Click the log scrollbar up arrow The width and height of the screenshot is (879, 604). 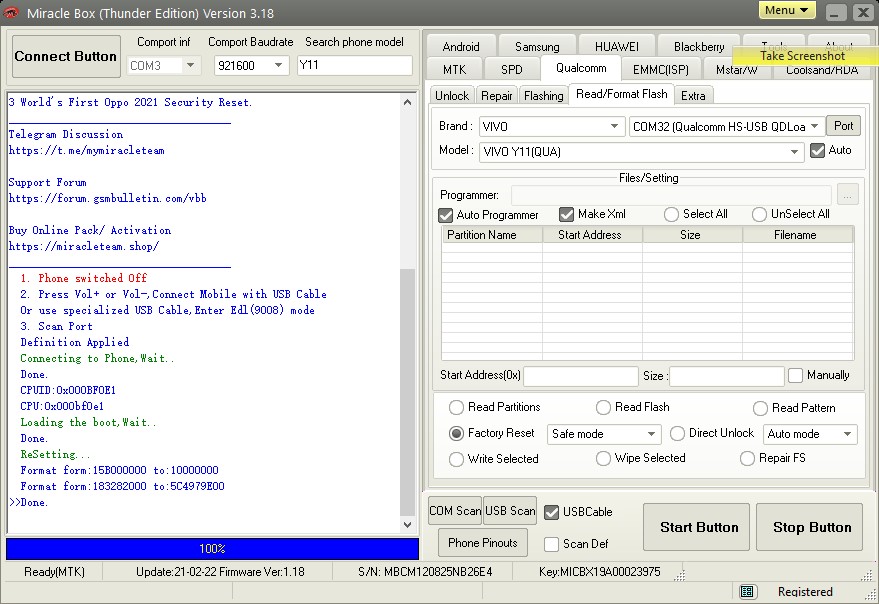tap(408, 102)
